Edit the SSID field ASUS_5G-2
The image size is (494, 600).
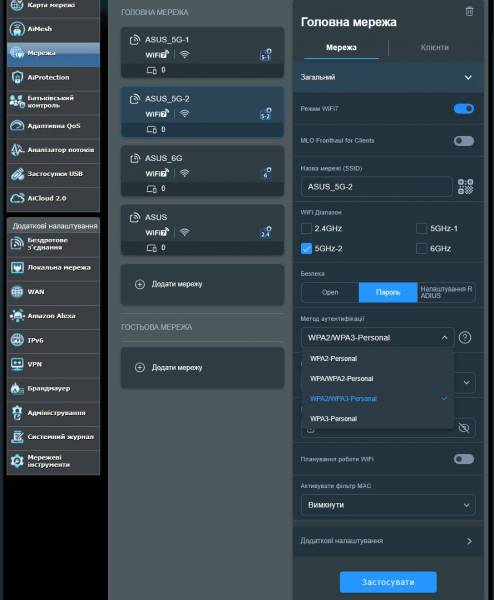(377, 187)
